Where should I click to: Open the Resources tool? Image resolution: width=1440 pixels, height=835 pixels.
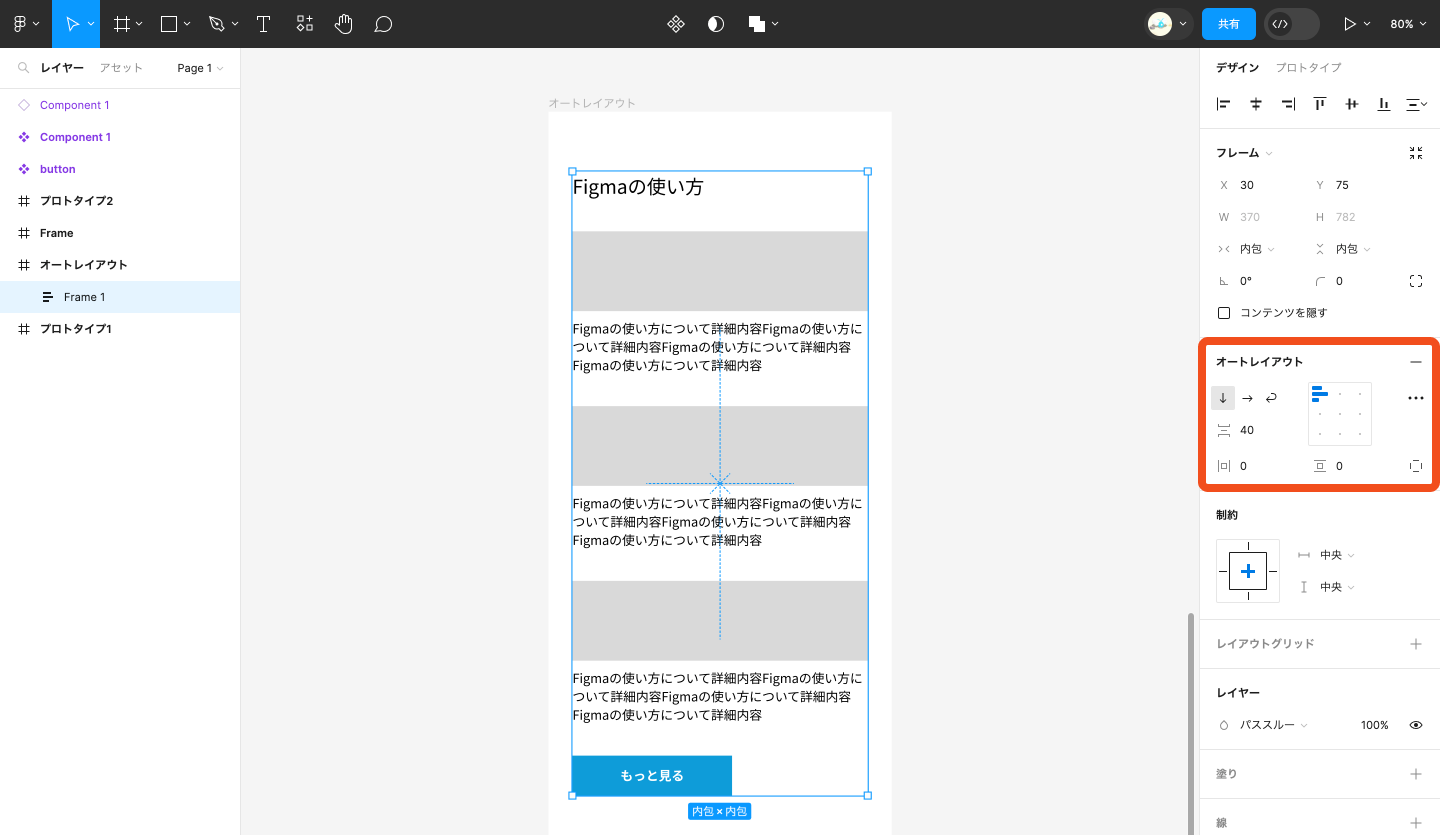point(304,24)
